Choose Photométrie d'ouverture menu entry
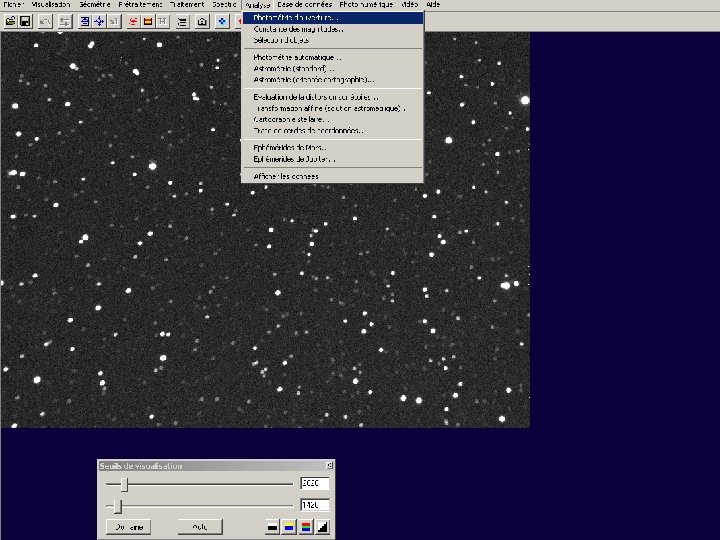This screenshot has width=720, height=540. (296, 18)
